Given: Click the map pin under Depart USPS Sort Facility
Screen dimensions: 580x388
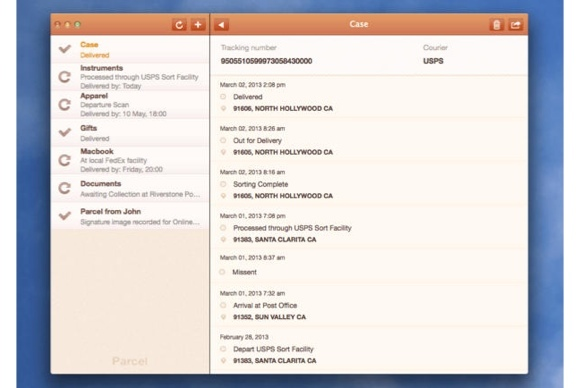Looking at the screenshot, I should (223, 361).
